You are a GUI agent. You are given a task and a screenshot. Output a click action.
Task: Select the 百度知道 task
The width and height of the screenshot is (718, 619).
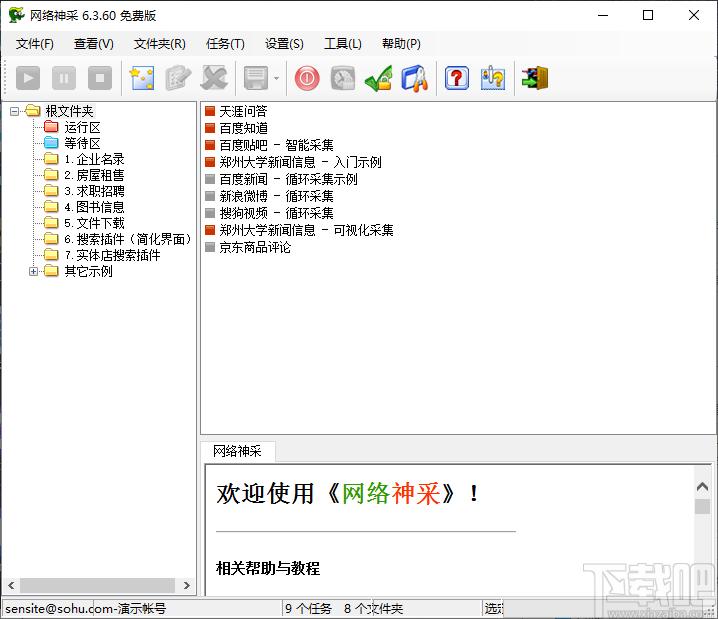(243, 128)
